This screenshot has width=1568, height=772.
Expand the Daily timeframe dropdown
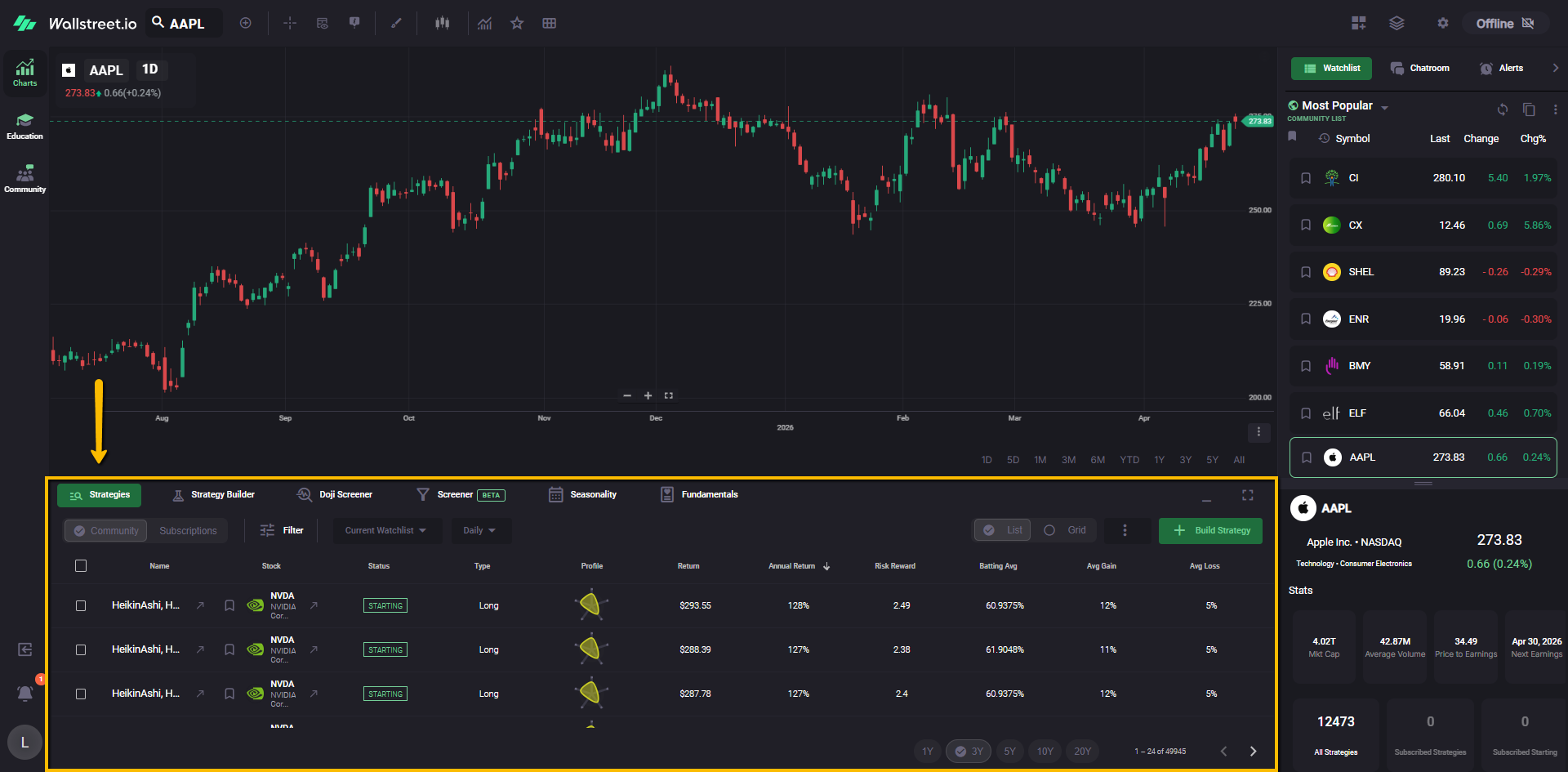click(480, 531)
